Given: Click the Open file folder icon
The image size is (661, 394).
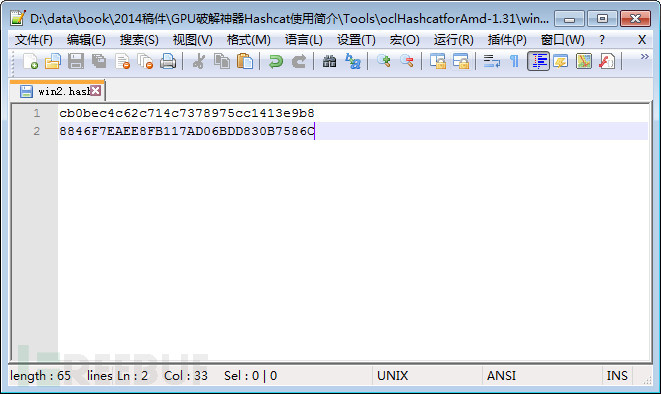Looking at the screenshot, I should [x=53, y=62].
